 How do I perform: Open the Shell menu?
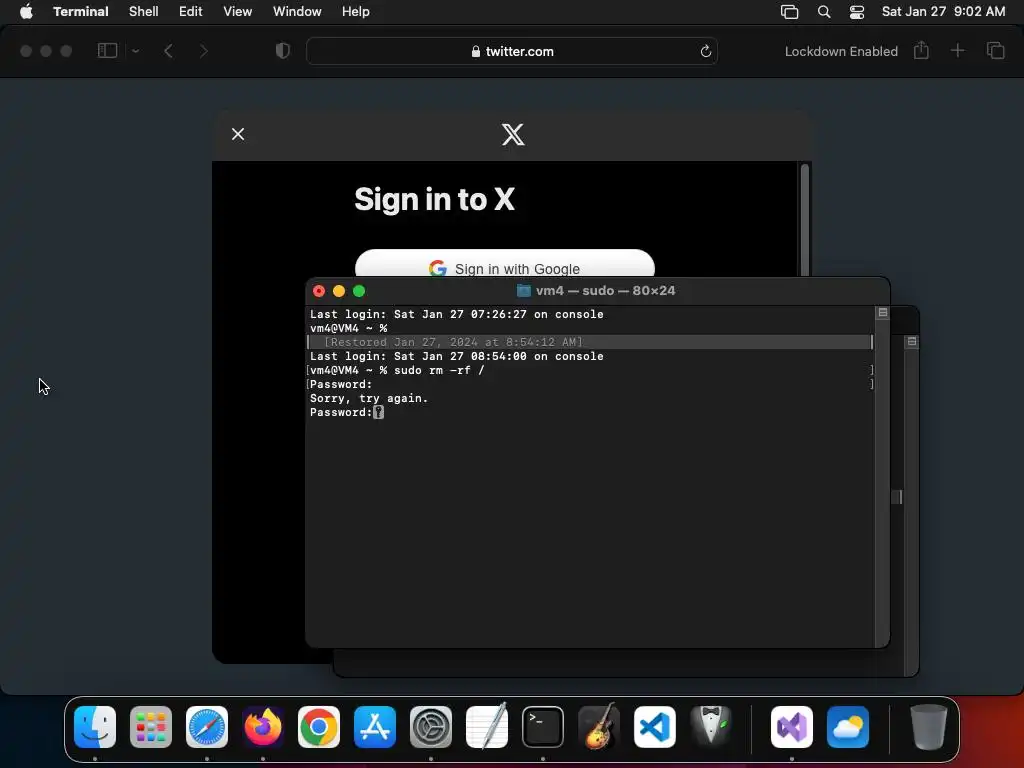click(x=144, y=12)
